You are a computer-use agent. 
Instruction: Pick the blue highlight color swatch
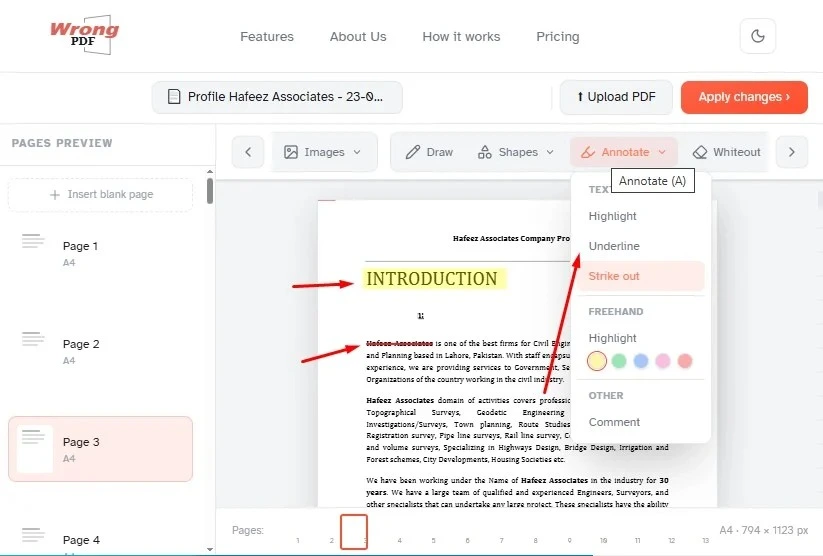pyautogui.click(x=641, y=361)
